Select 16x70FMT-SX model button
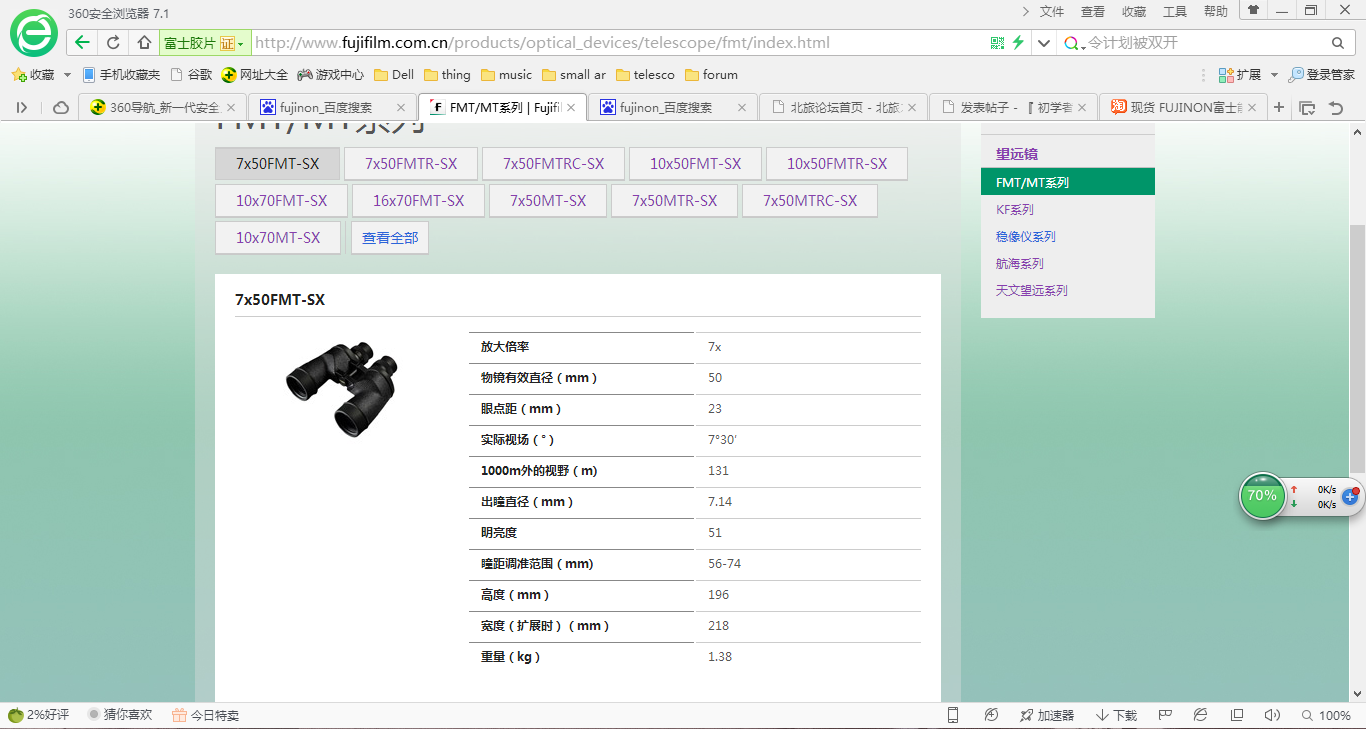The image size is (1366, 729). [x=418, y=201]
